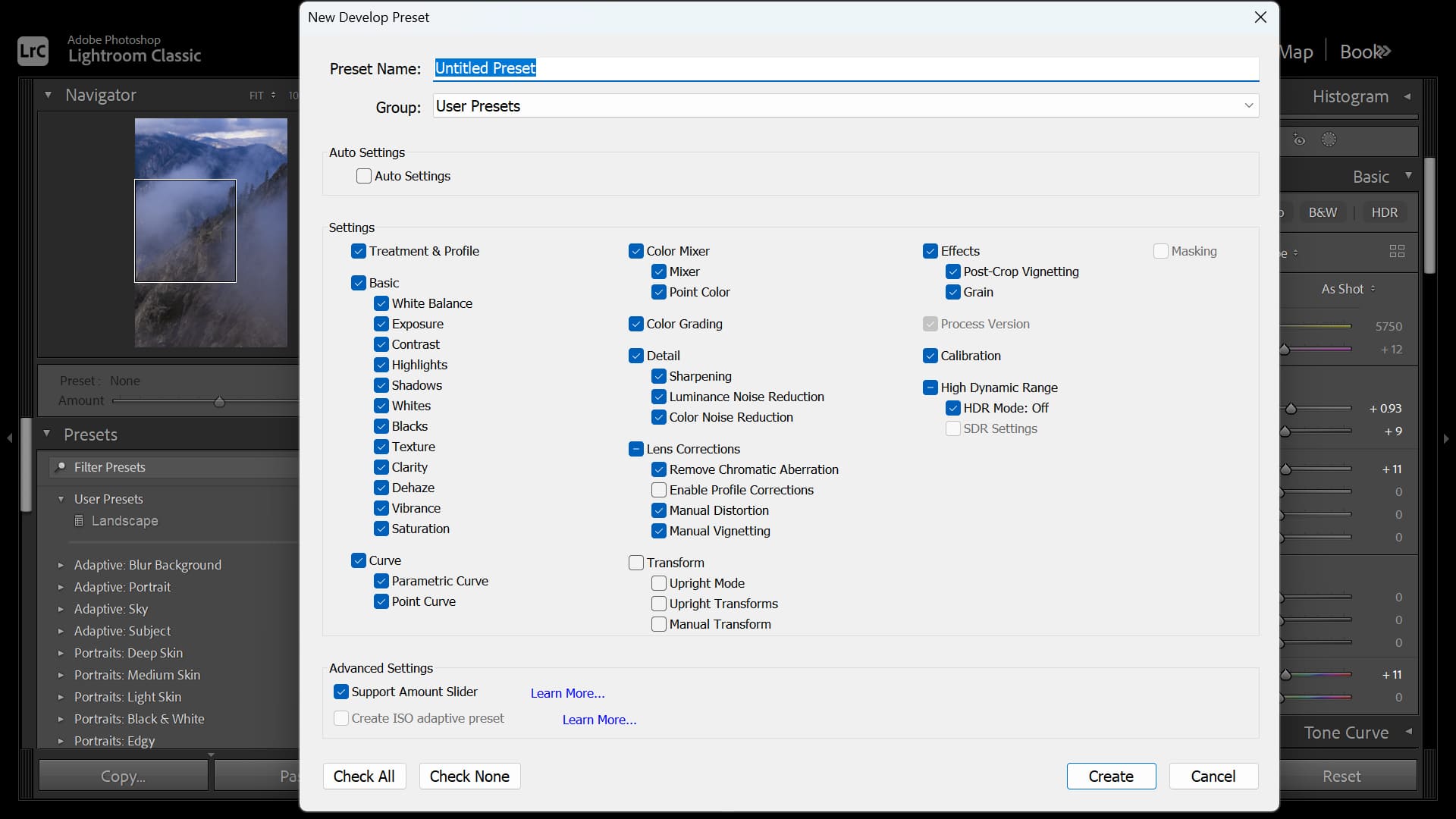Click the preset Amount slider handle
Image resolution: width=1456 pixels, height=819 pixels.
pyautogui.click(x=219, y=401)
